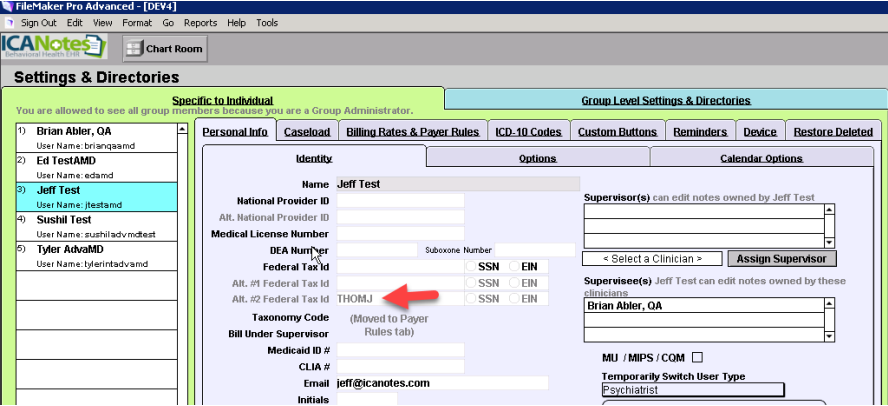The image size is (888, 406).
Task: Click the Assign Supervisor button
Action: (x=781, y=259)
